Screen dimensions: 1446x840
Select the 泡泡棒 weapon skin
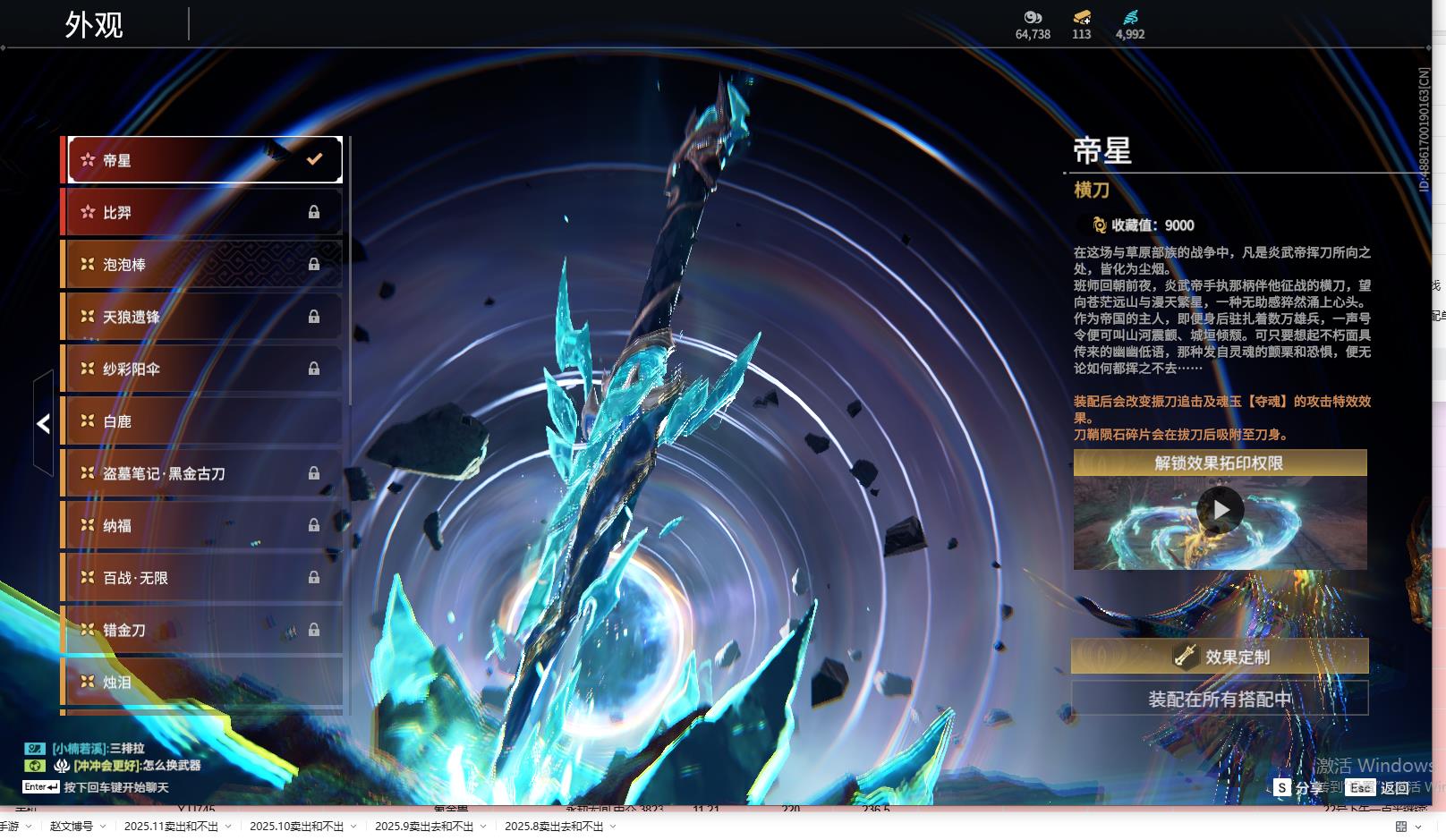[x=202, y=264]
